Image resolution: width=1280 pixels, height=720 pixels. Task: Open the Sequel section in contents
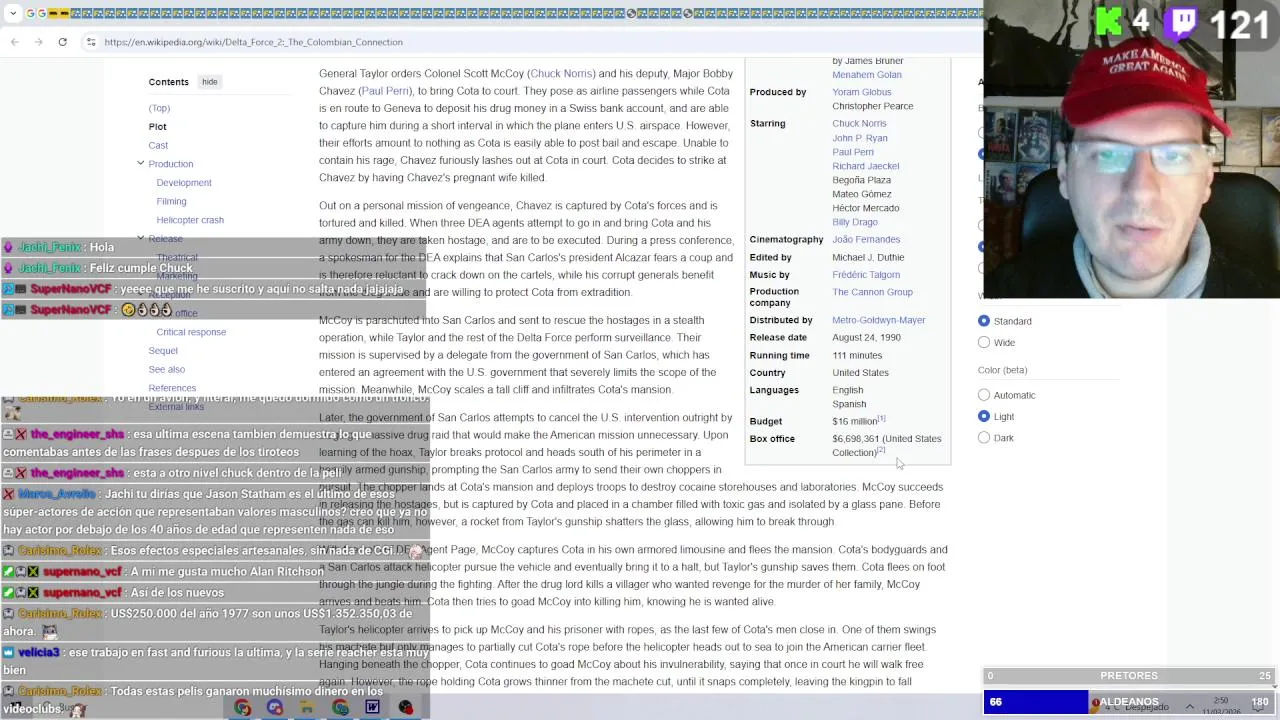tap(163, 351)
